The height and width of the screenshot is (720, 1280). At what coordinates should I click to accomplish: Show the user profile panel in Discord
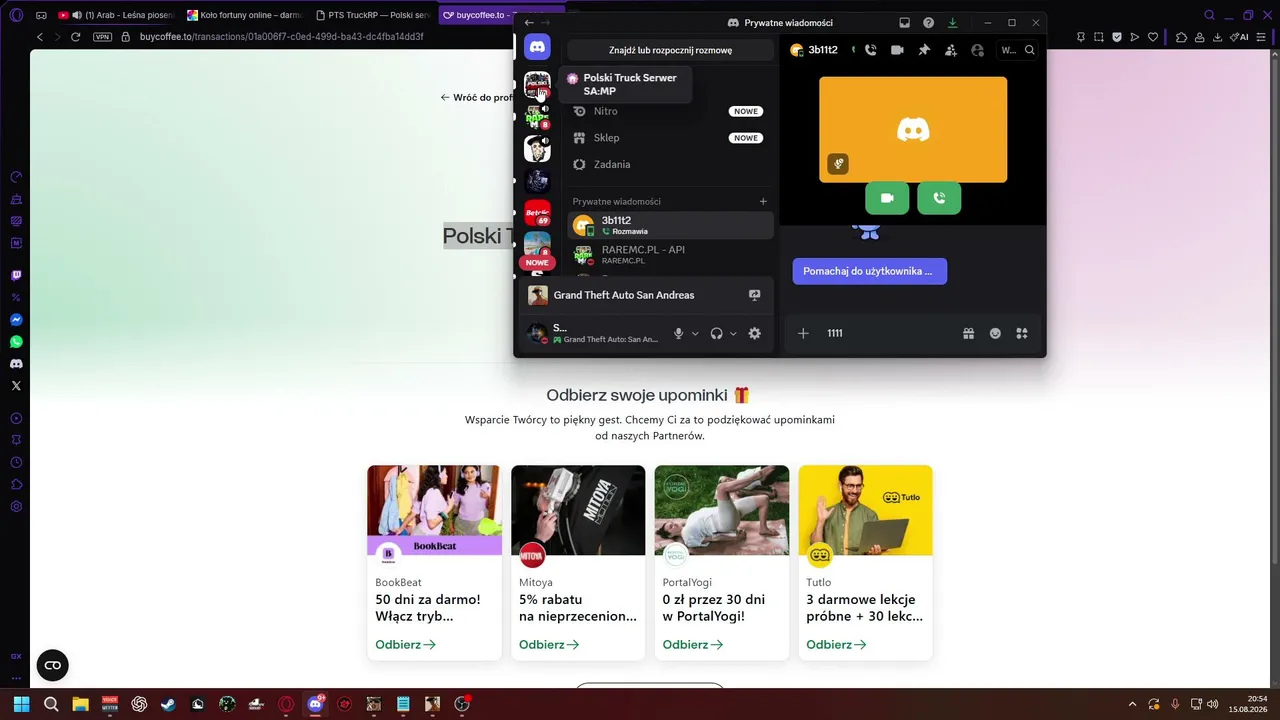pyautogui.click(x=977, y=50)
